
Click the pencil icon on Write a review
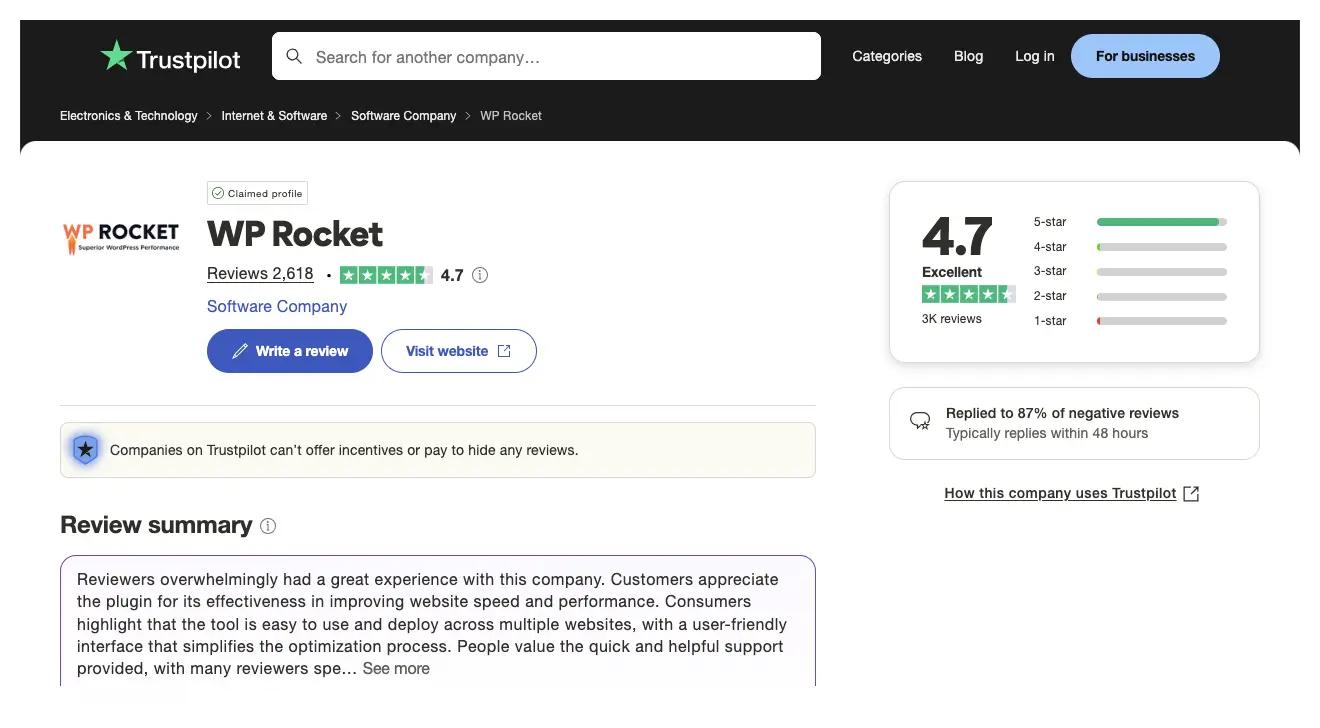(243, 351)
